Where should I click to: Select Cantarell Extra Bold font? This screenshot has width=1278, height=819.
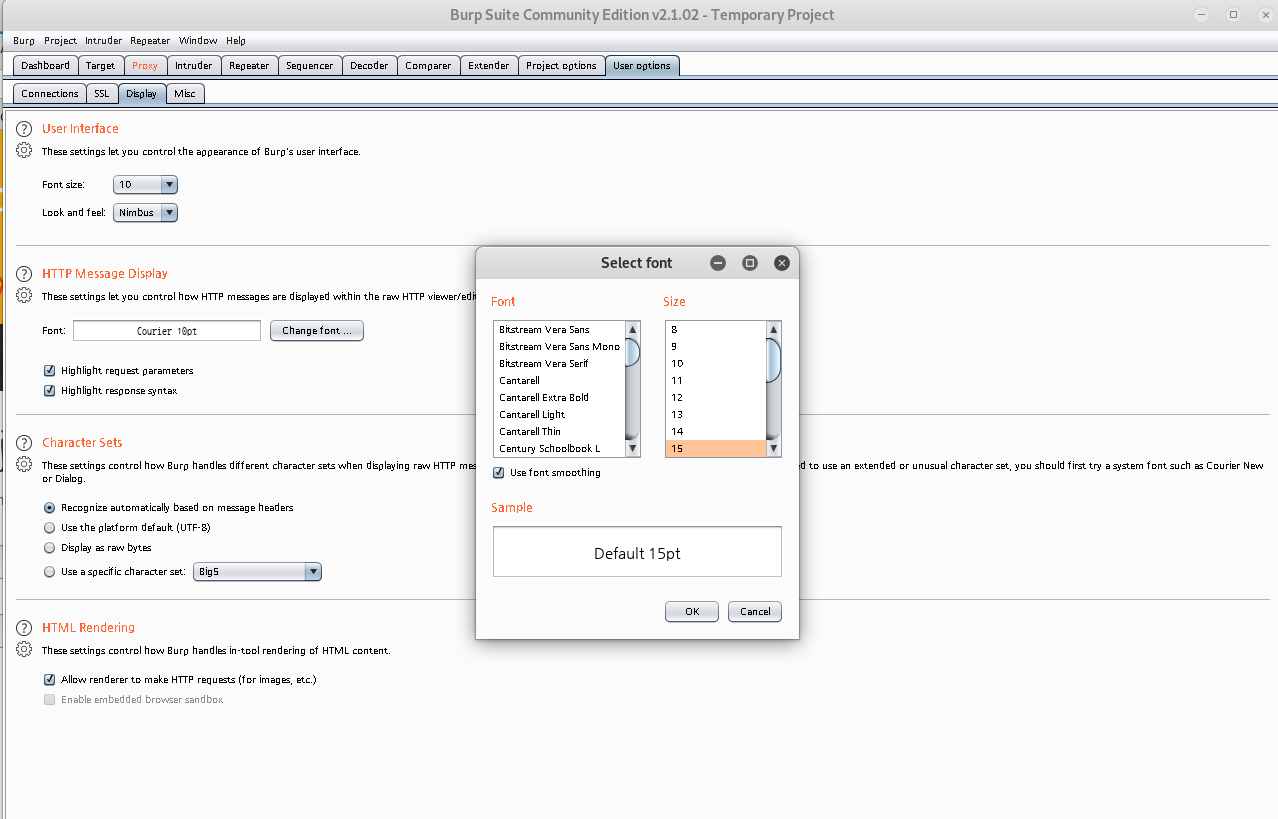click(560, 398)
